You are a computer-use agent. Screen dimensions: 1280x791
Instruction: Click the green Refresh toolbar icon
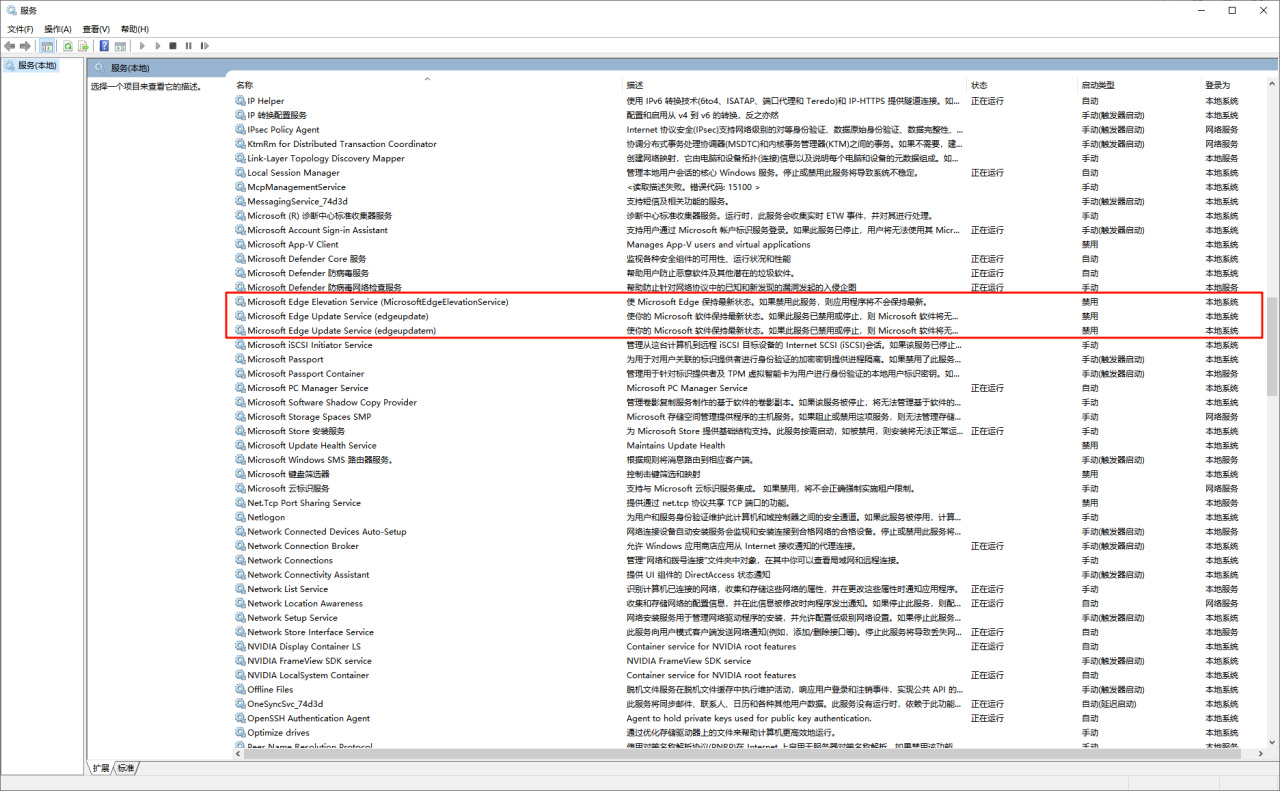68,46
